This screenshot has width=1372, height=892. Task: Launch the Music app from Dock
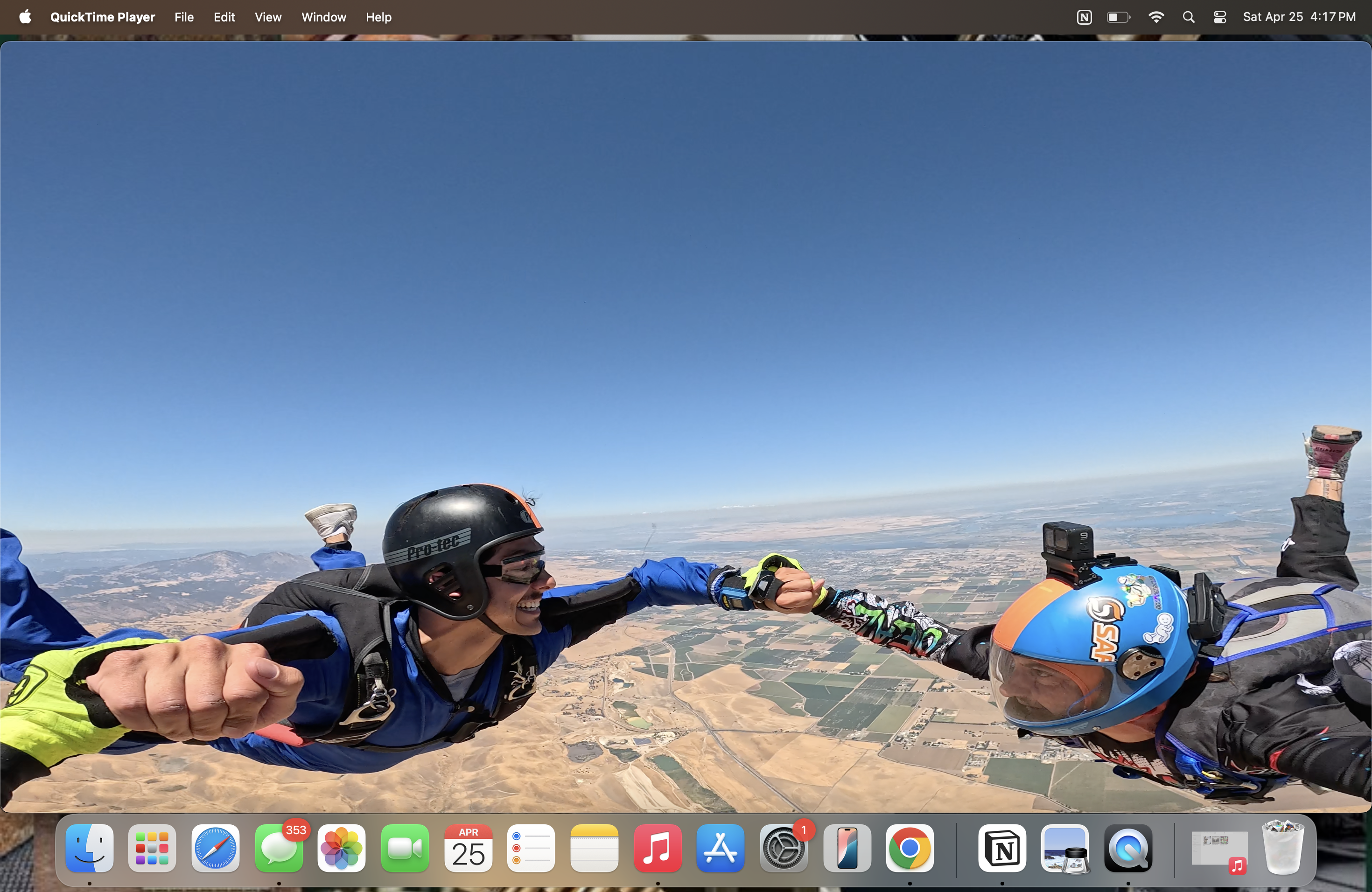click(x=658, y=848)
